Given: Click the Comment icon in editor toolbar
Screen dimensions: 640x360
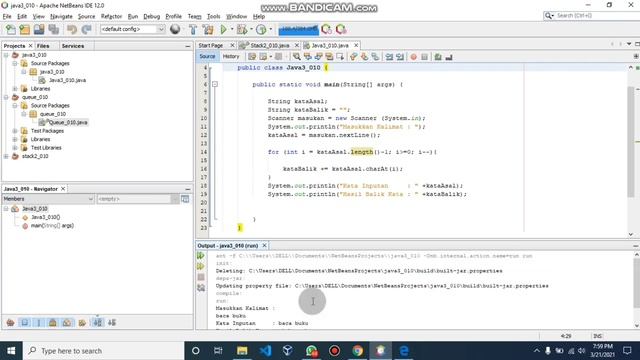Looking at the screenshot, I should (x=438, y=57).
